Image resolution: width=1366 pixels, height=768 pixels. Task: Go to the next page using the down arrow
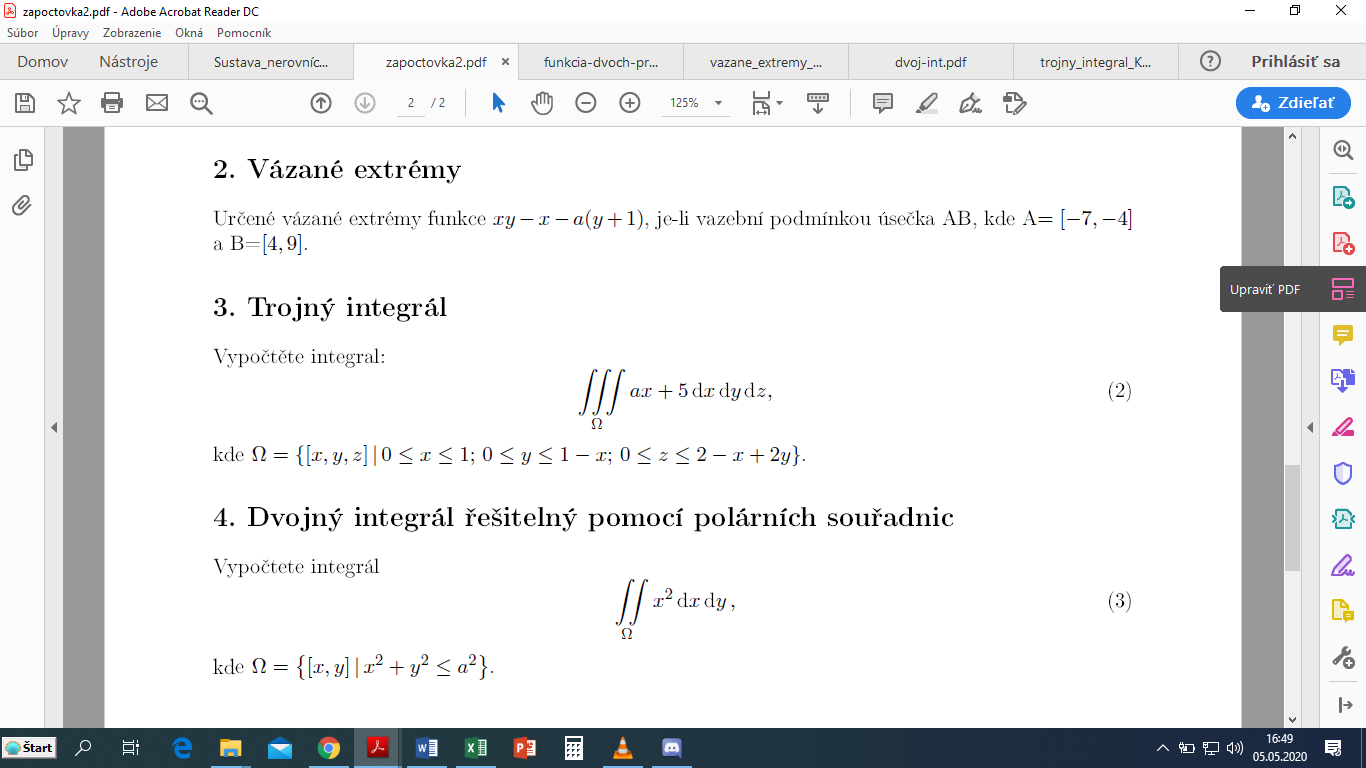(365, 103)
